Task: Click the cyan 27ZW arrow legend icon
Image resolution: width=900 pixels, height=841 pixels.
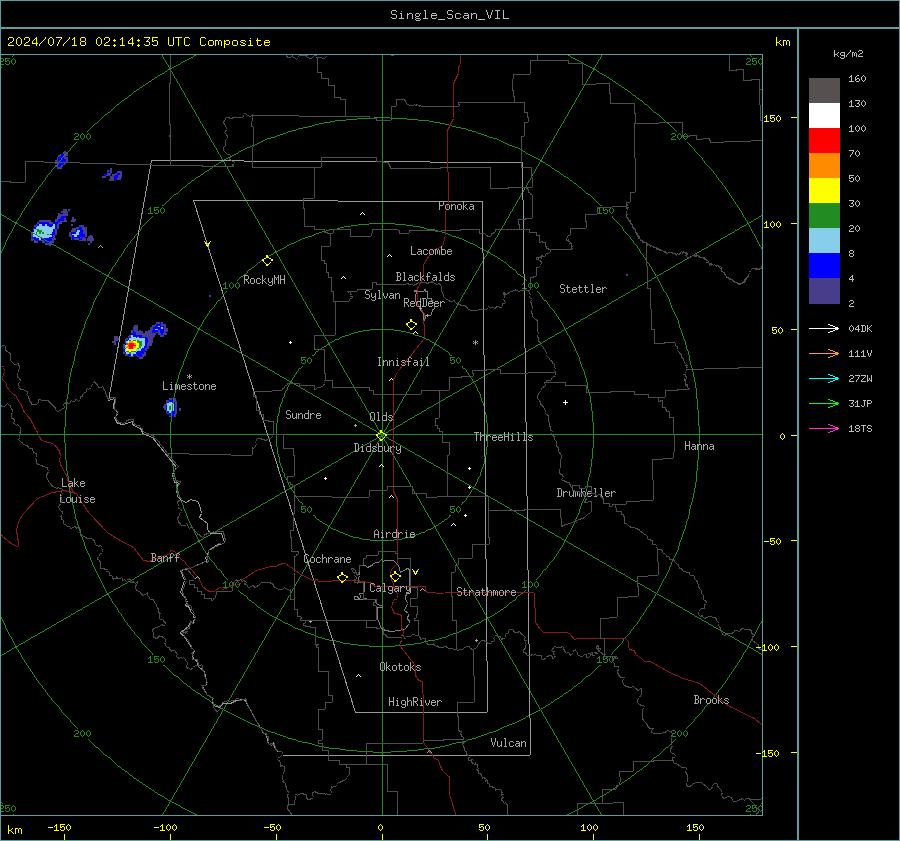Action: (x=824, y=378)
